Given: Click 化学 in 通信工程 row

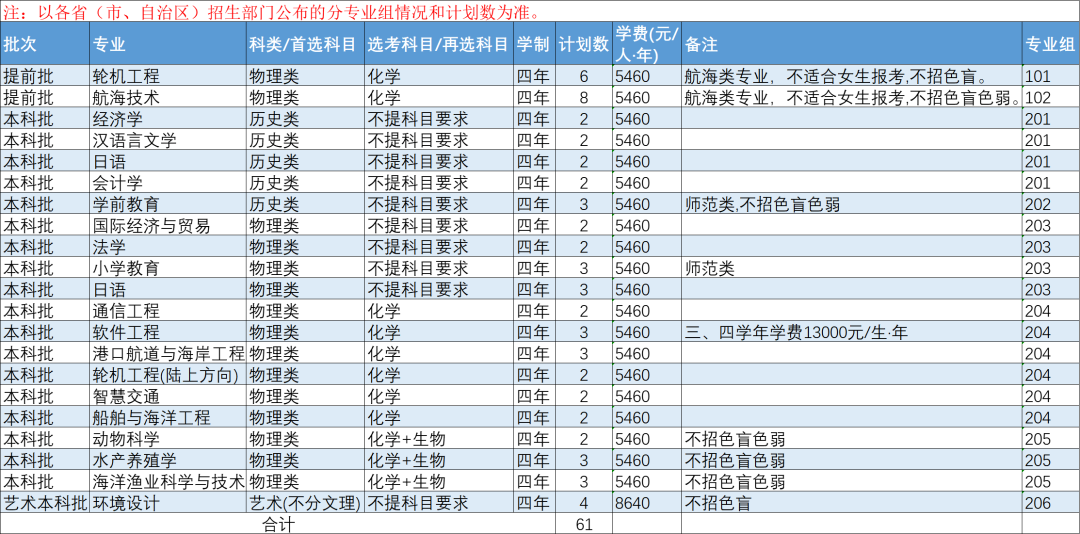Looking at the screenshot, I should click(439, 311).
